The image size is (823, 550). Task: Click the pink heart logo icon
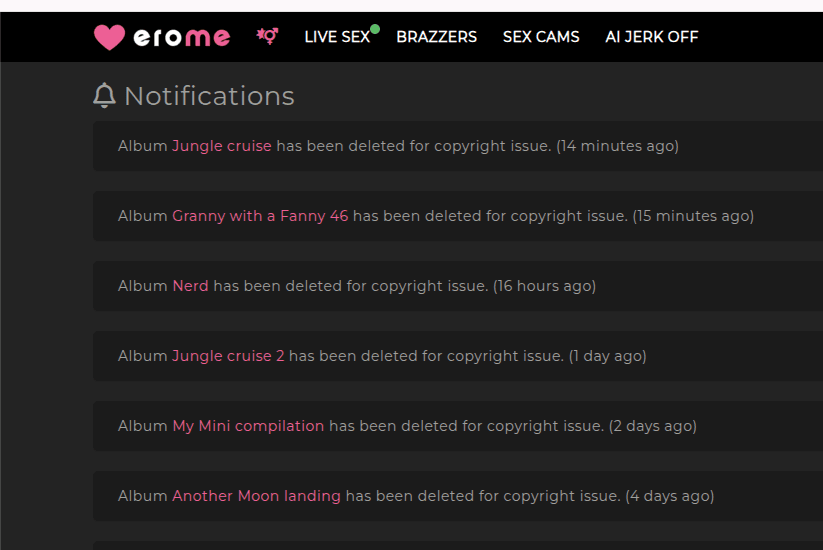tap(109, 37)
